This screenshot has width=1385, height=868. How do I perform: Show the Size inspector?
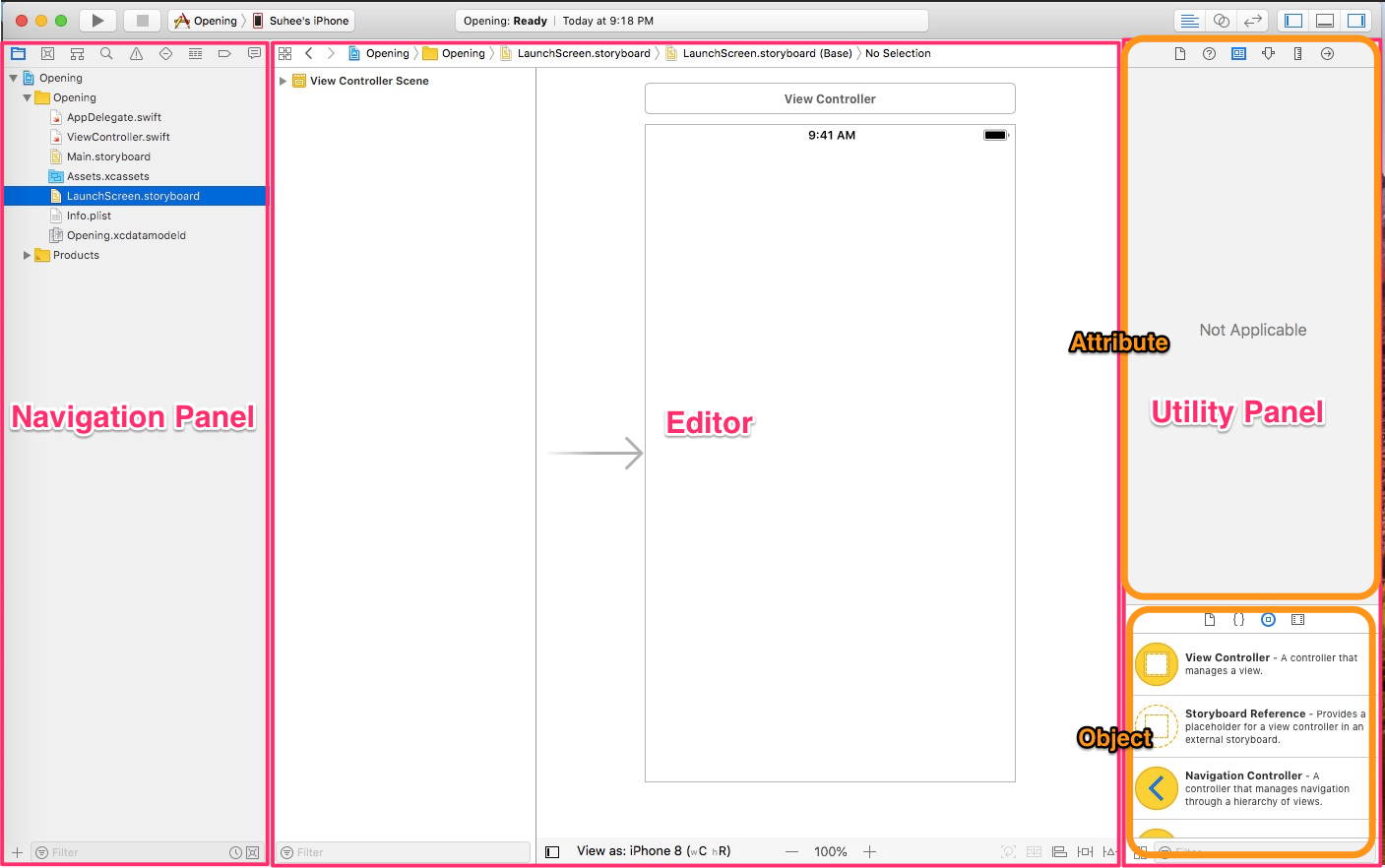click(1298, 53)
